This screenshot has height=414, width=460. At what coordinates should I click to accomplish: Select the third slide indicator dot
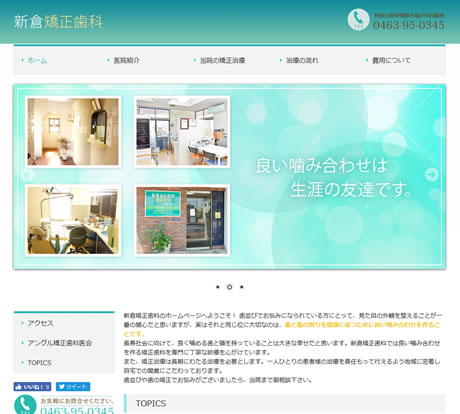coord(242,287)
